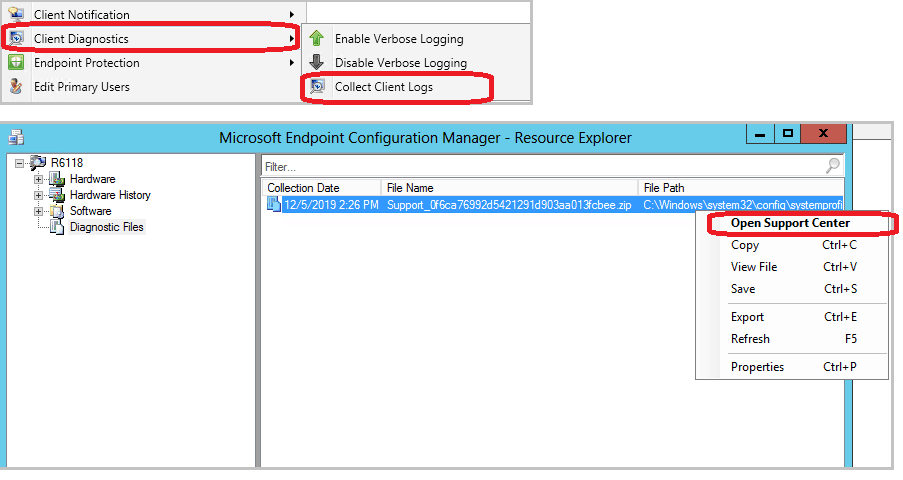Image resolution: width=903 pixels, height=480 pixels.
Task: Click Enable Verbose Logging
Action: [416, 39]
